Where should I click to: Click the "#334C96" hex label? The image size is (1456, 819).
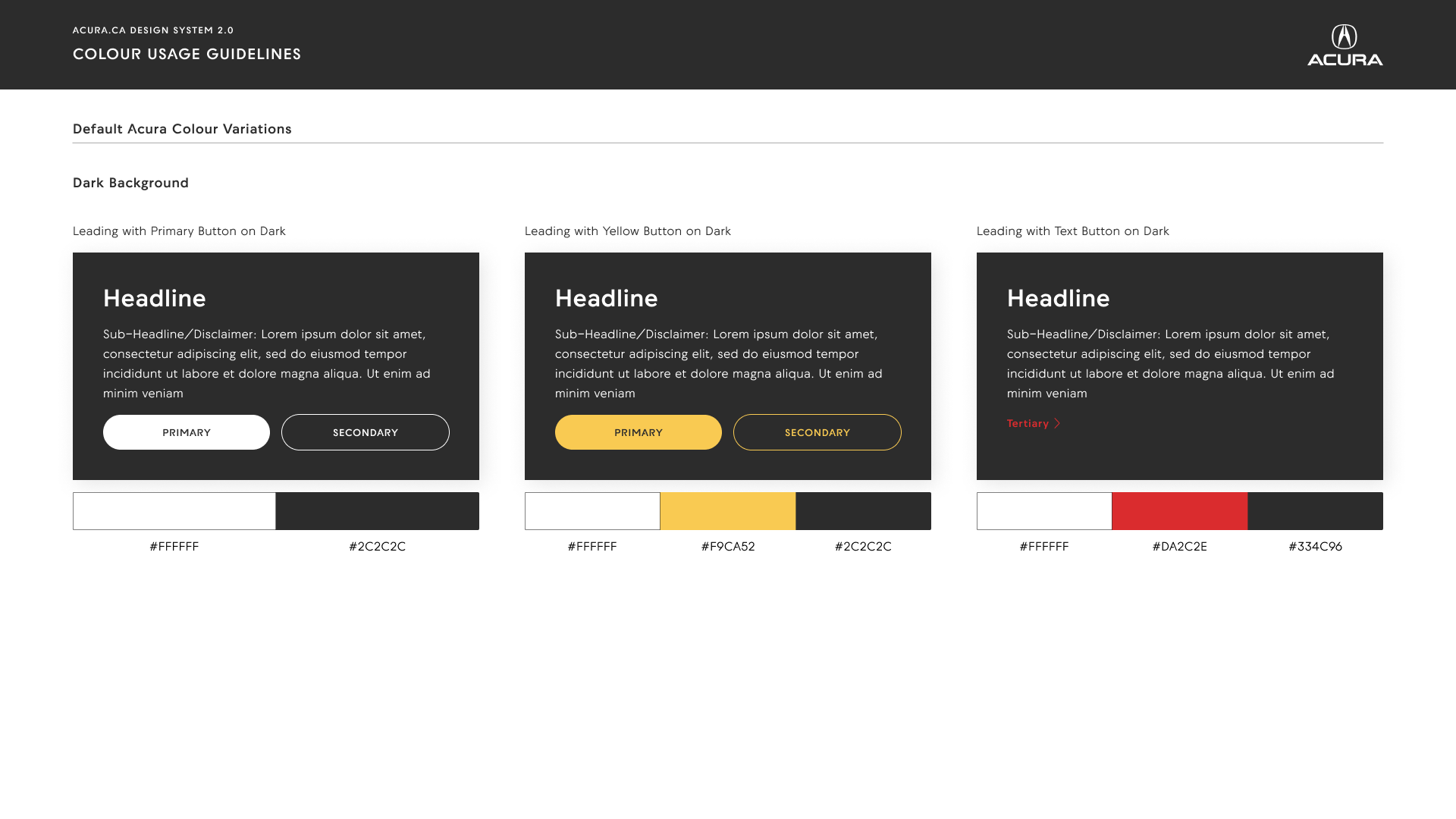(1316, 547)
